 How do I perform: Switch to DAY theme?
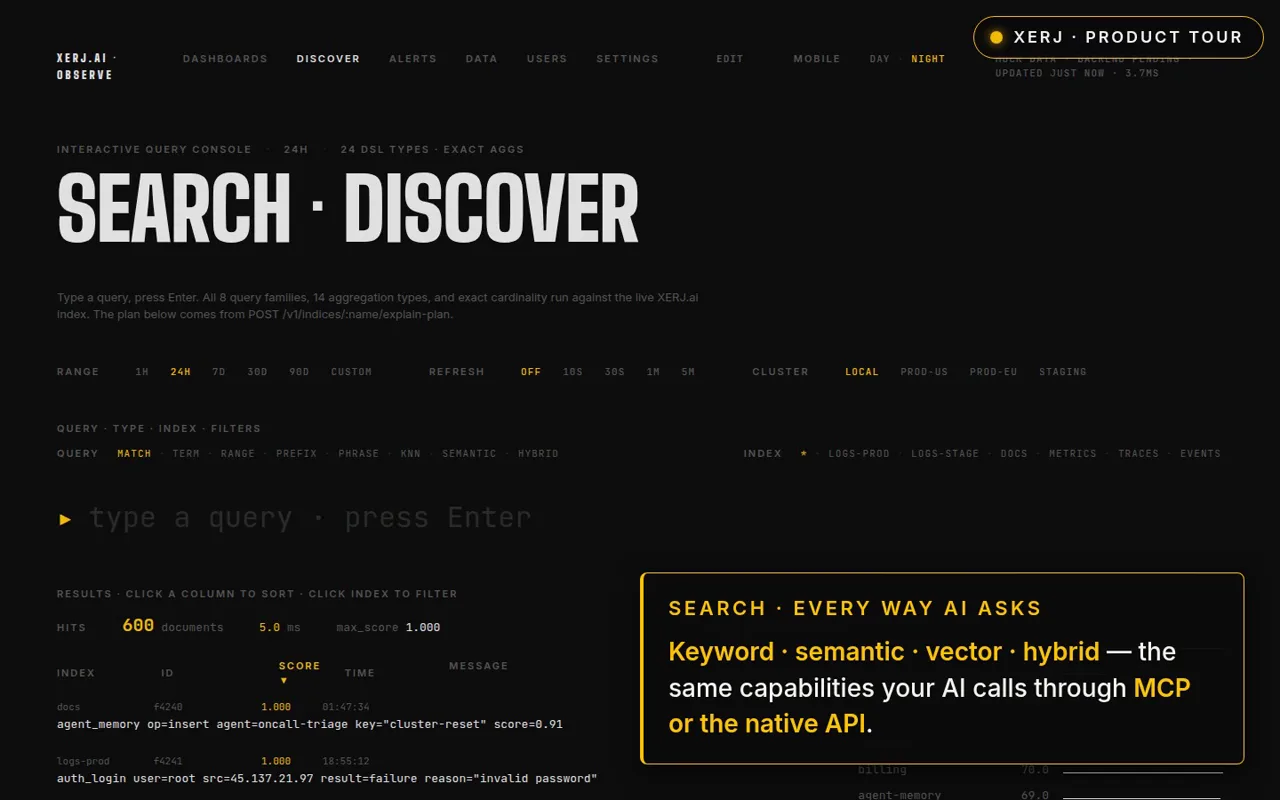879,59
